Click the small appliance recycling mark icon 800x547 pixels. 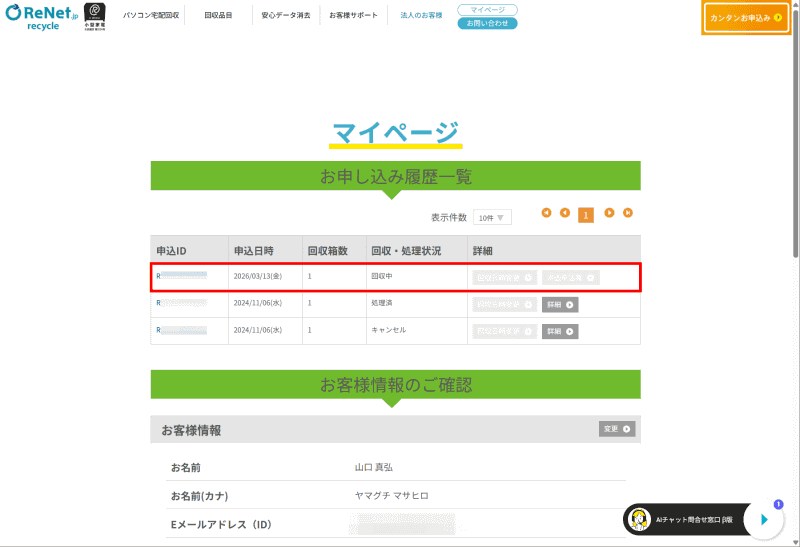point(95,16)
